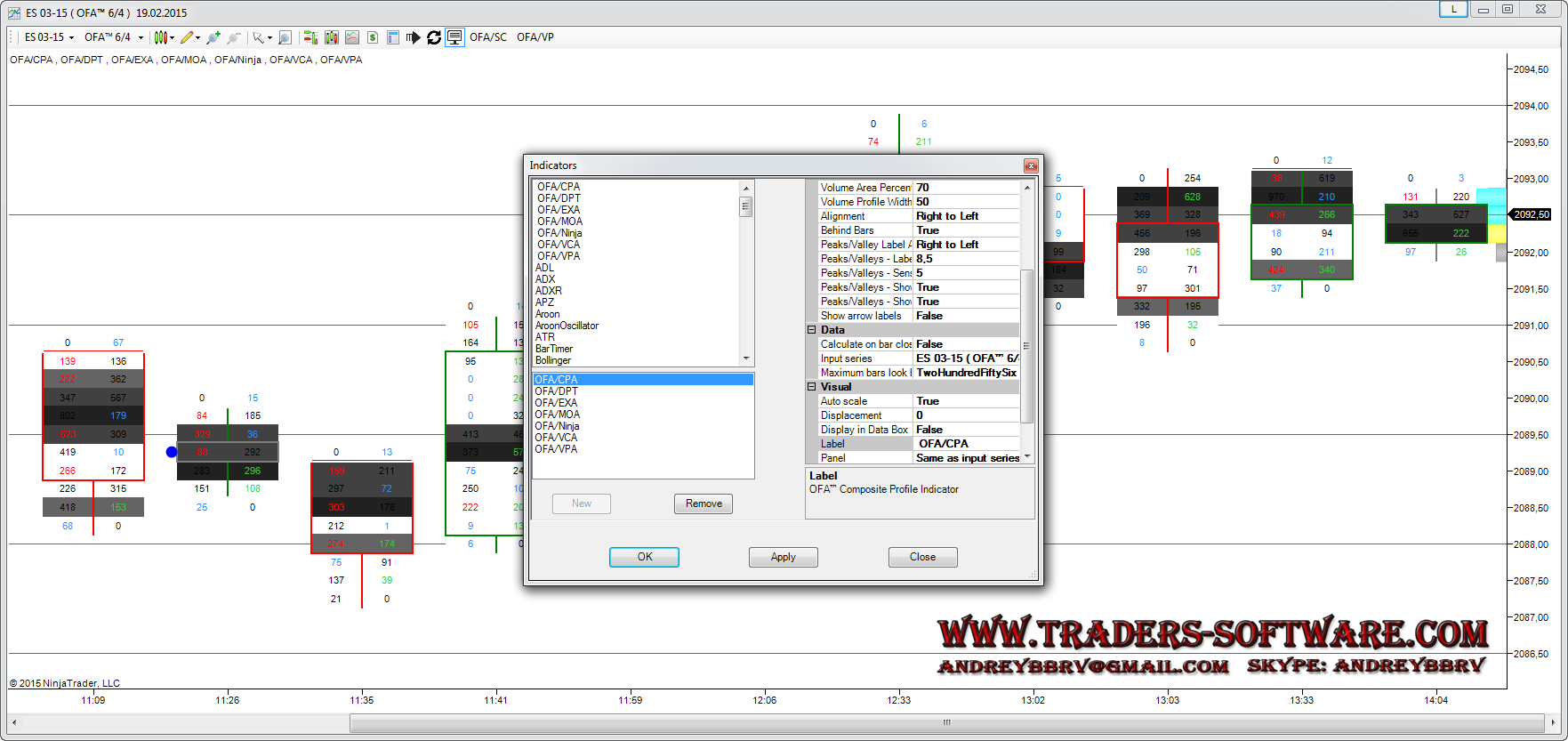Click the monitor screen toolbar icon

click(454, 37)
